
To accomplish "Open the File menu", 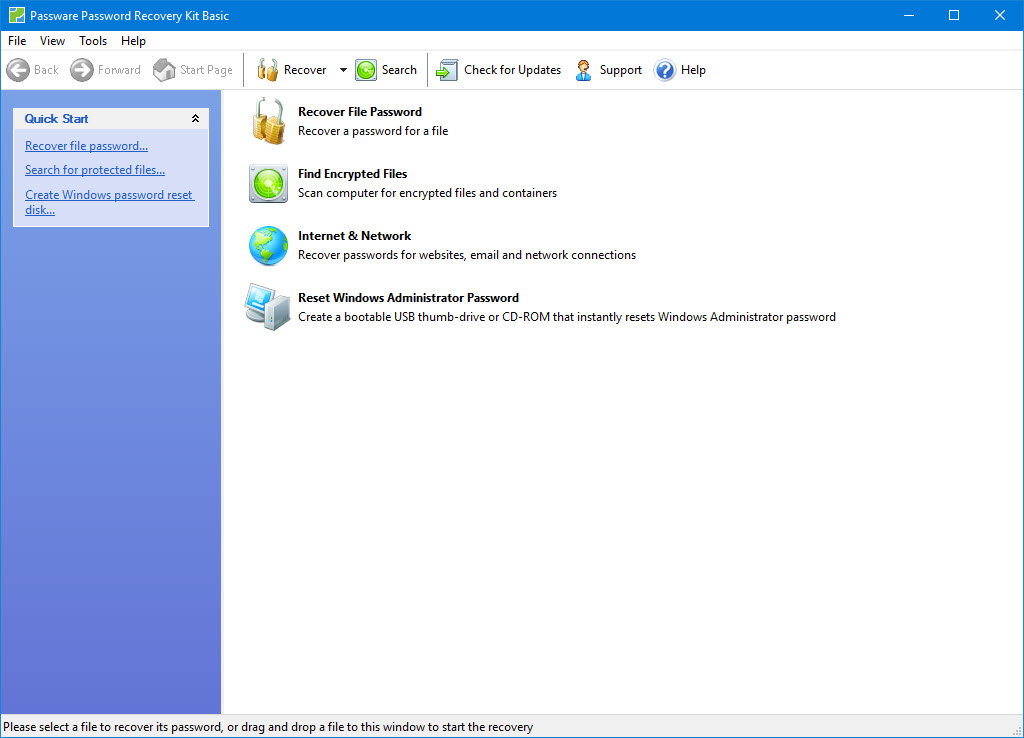I will [x=17, y=40].
